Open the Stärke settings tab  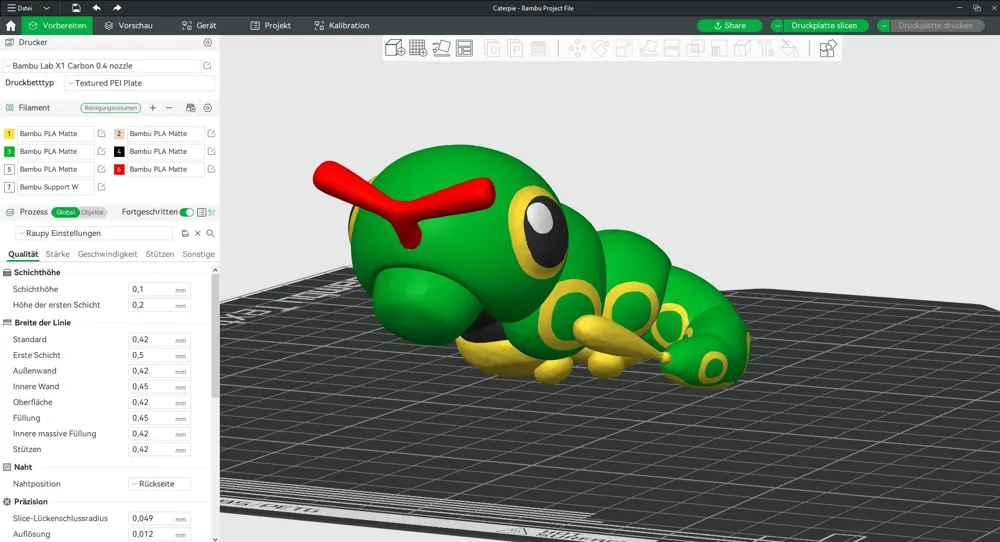pyautogui.click(x=57, y=254)
